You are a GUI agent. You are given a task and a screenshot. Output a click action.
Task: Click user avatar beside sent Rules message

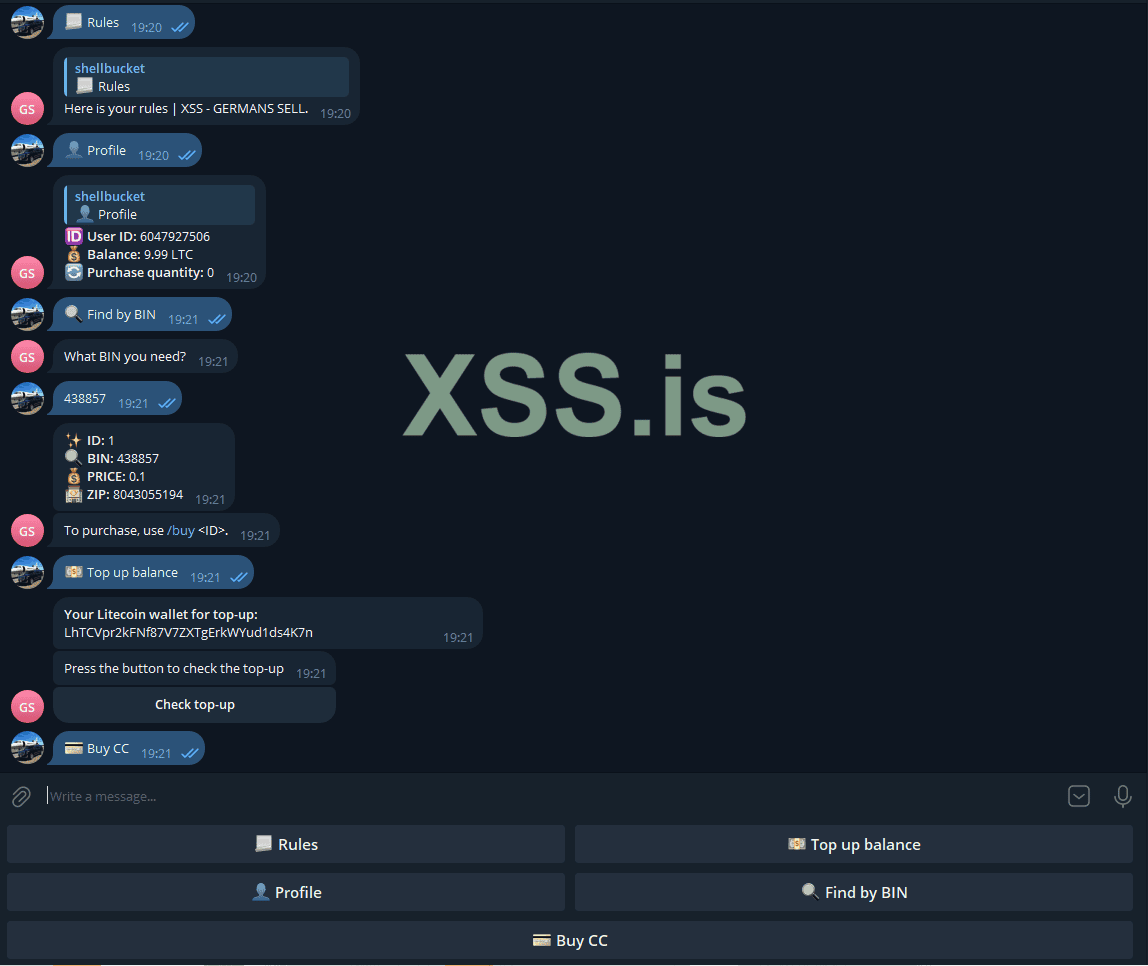click(27, 22)
